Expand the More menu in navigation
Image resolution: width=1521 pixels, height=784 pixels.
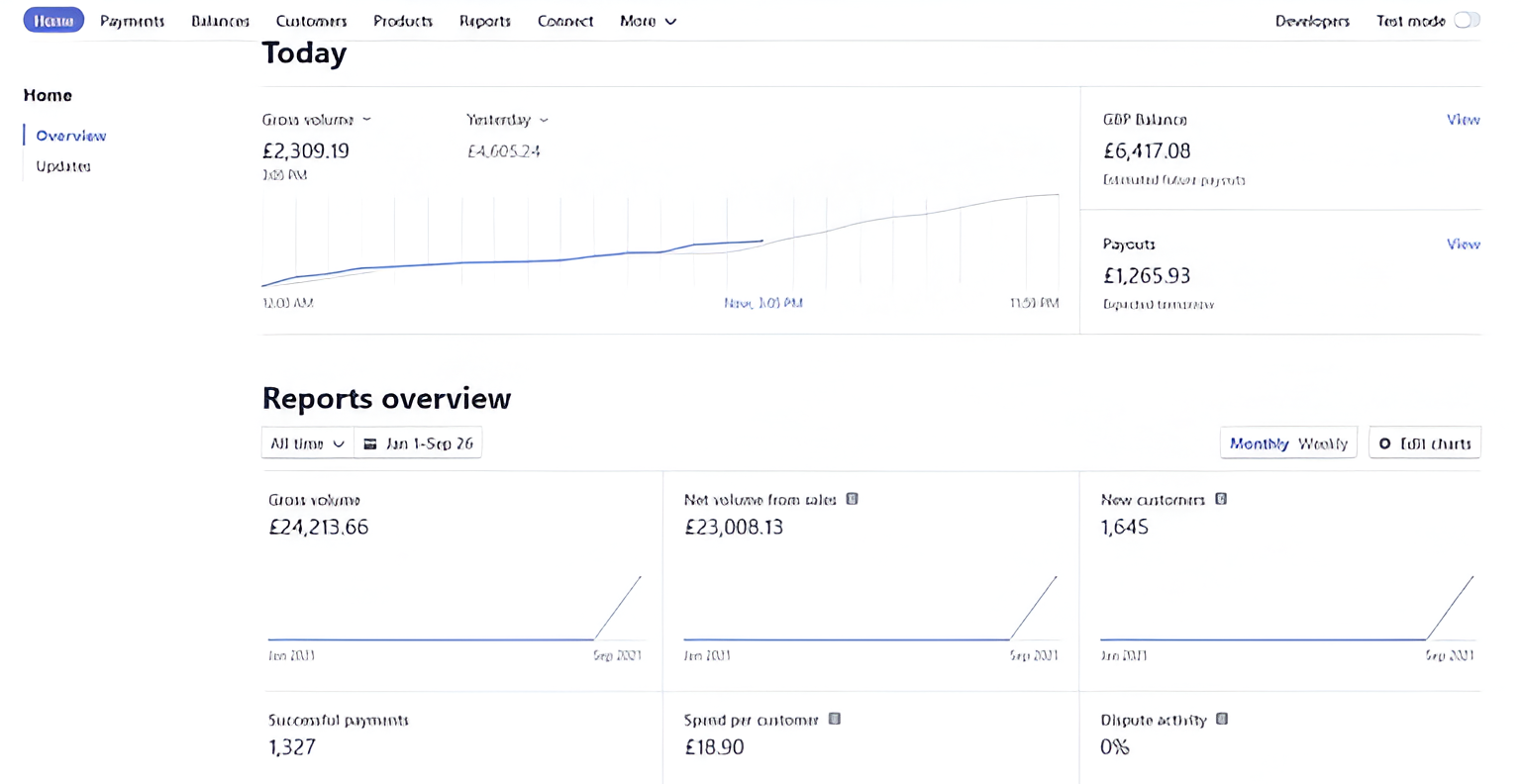pos(648,21)
